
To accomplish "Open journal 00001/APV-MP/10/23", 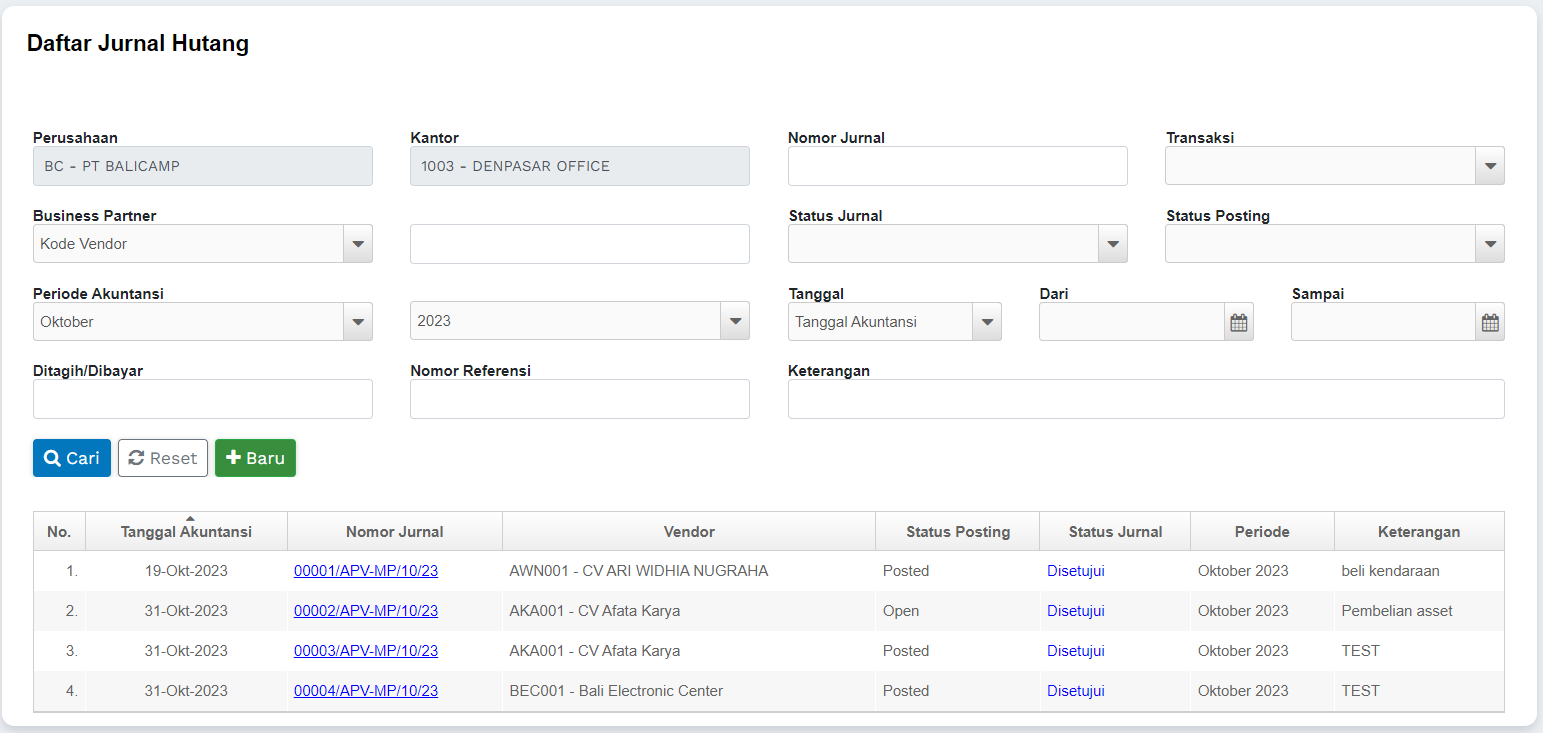I will [x=366, y=571].
